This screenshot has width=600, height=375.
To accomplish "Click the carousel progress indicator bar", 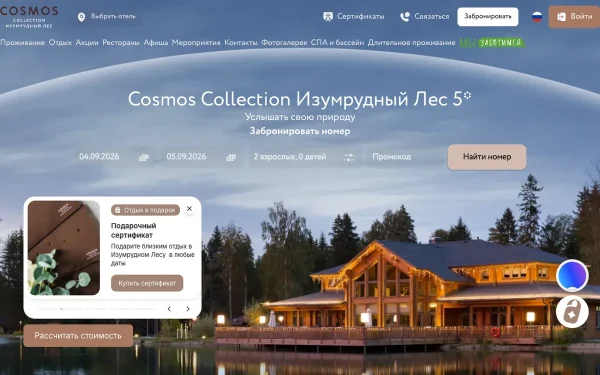I will point(96,309).
